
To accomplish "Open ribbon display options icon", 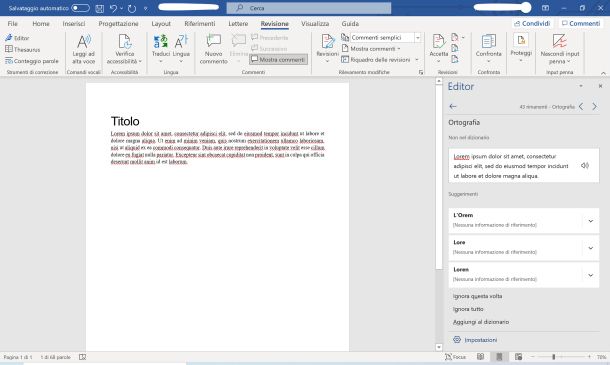I will 545,8.
